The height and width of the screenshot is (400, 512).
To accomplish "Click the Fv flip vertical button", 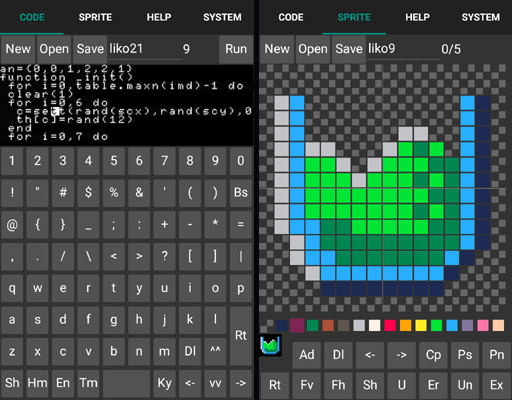I will 307,385.
